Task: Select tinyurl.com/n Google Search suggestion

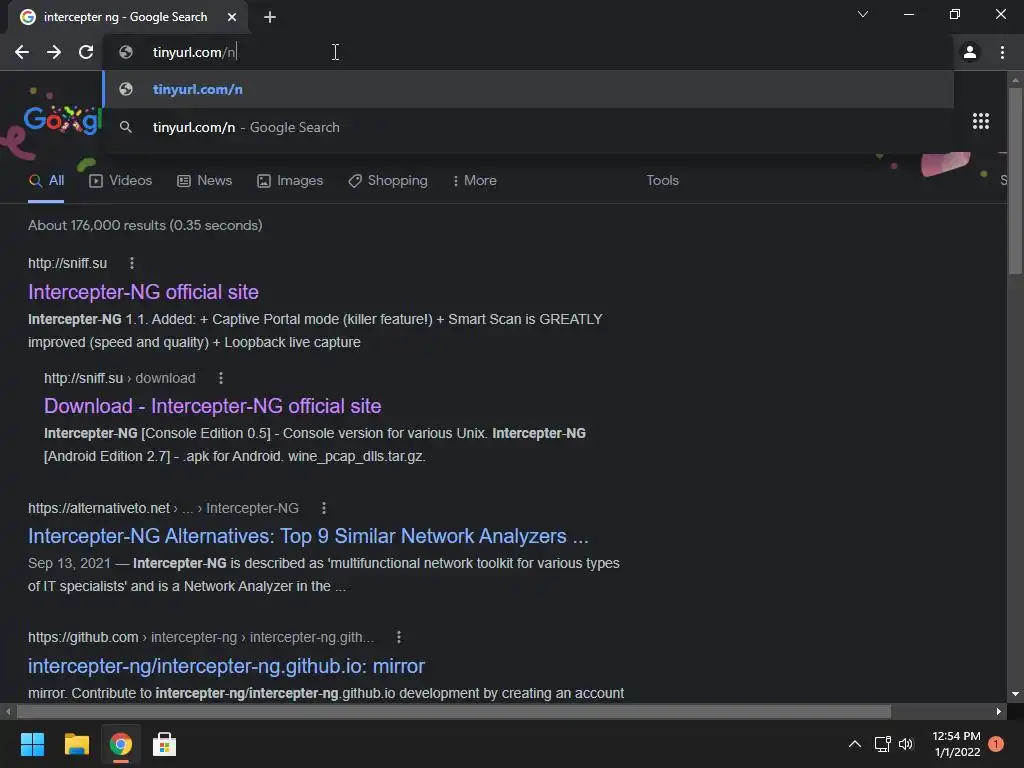Action: pyautogui.click(x=528, y=127)
